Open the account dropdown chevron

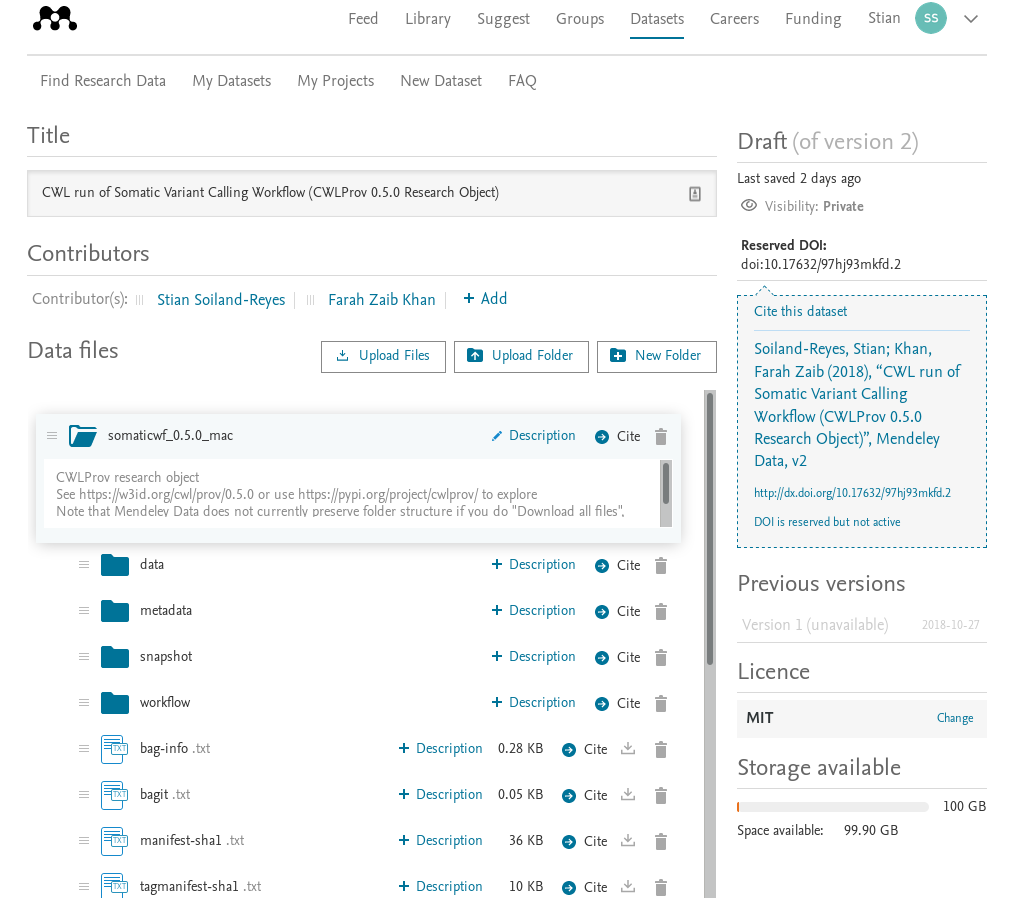pyautogui.click(x=971, y=19)
